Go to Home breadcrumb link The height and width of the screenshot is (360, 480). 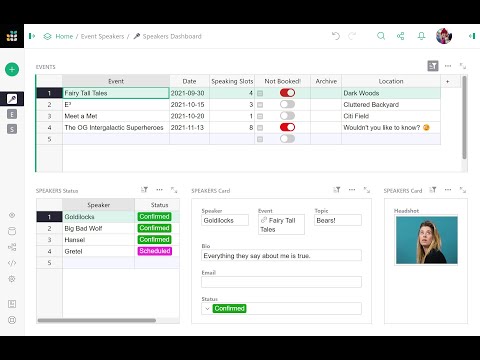coord(64,36)
